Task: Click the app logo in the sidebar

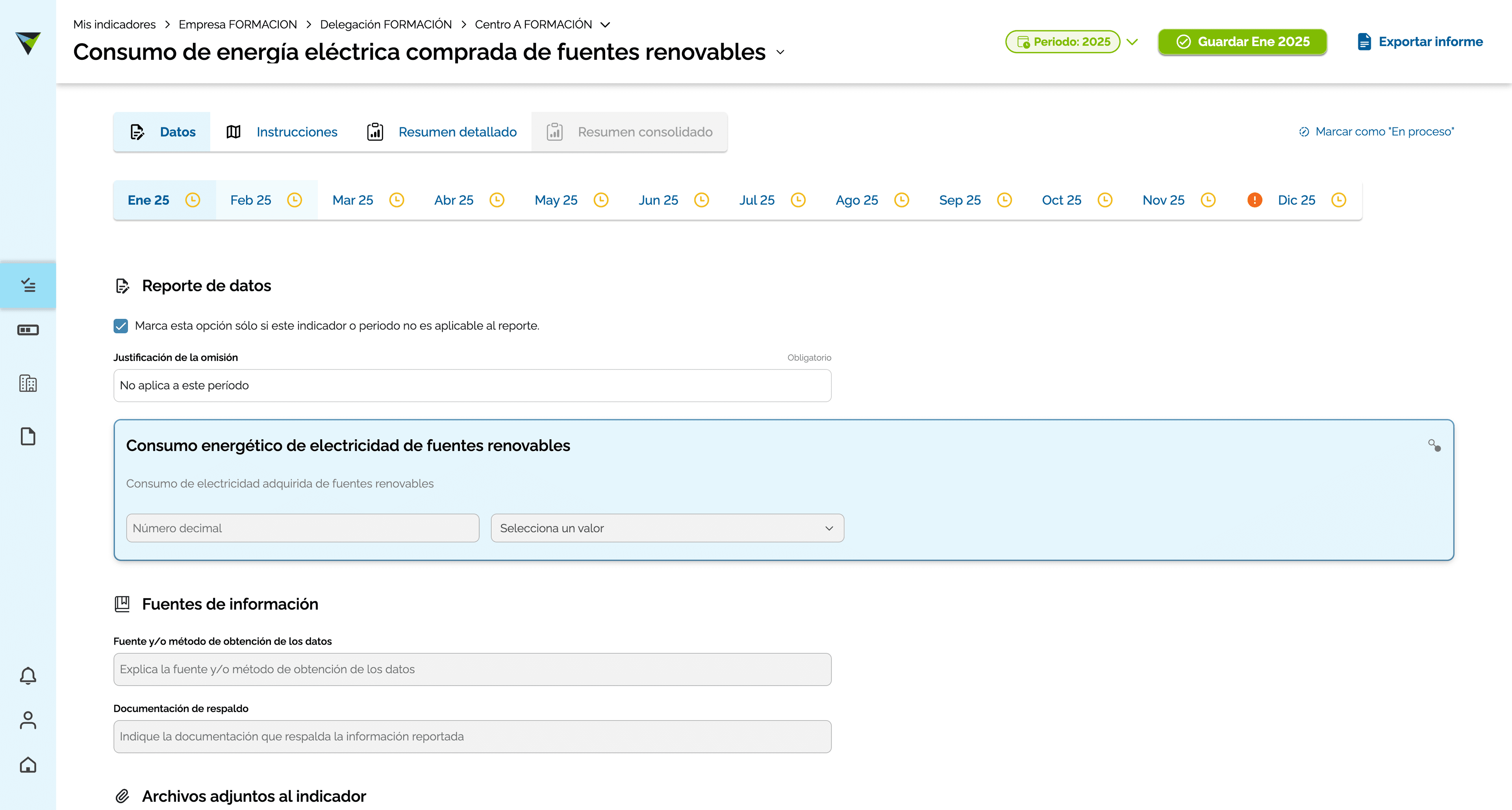Action: click(28, 43)
